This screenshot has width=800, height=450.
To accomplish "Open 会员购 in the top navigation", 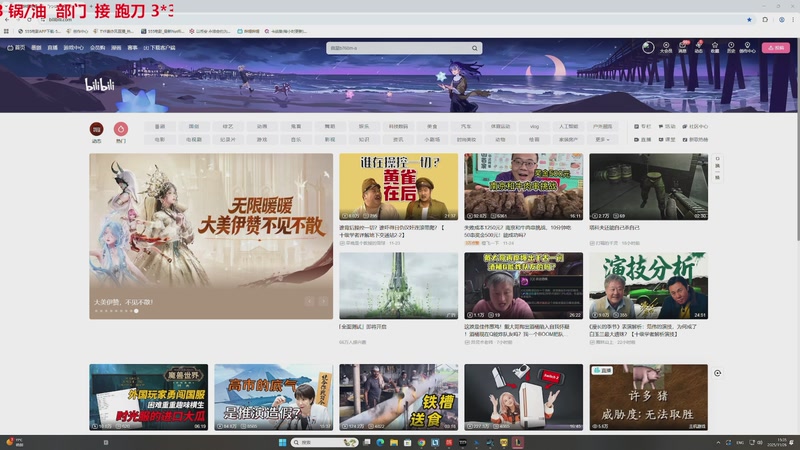I will (97, 47).
